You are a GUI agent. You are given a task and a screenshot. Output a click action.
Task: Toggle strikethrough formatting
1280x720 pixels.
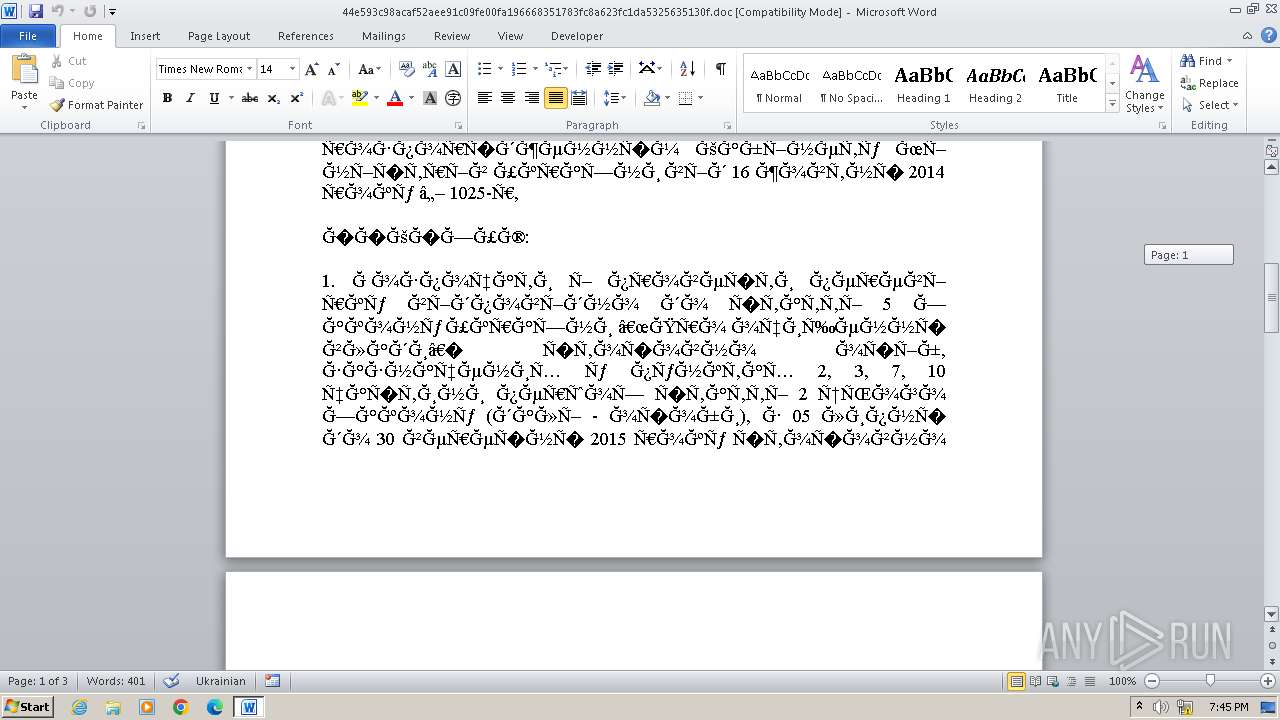[250, 98]
